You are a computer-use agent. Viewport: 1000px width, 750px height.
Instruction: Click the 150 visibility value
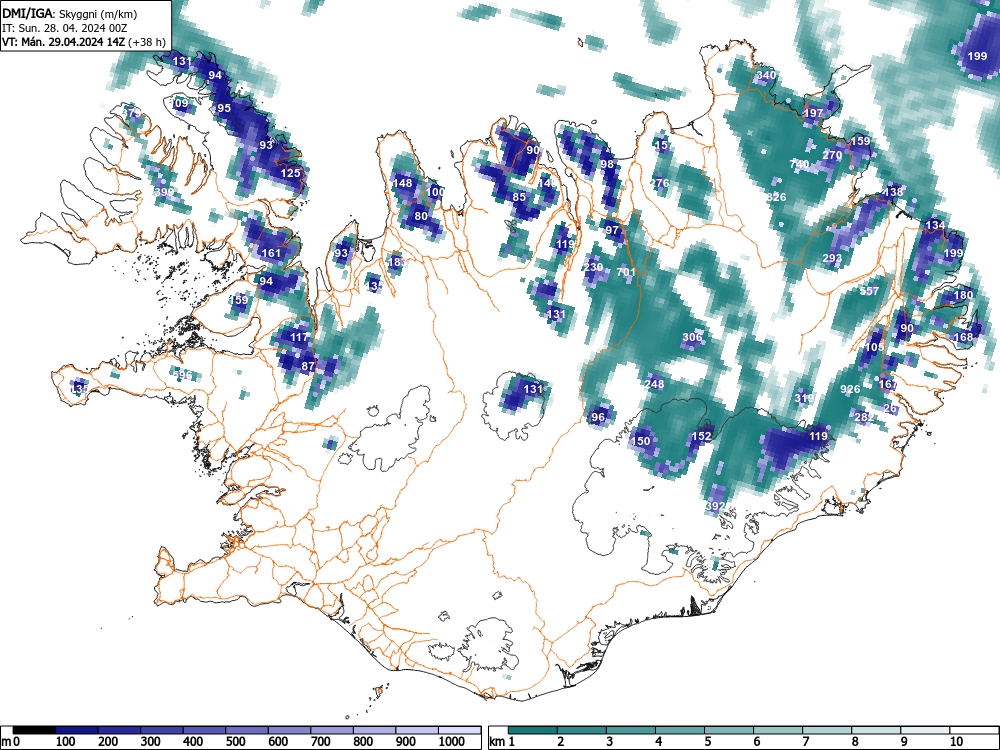pyautogui.click(x=640, y=441)
